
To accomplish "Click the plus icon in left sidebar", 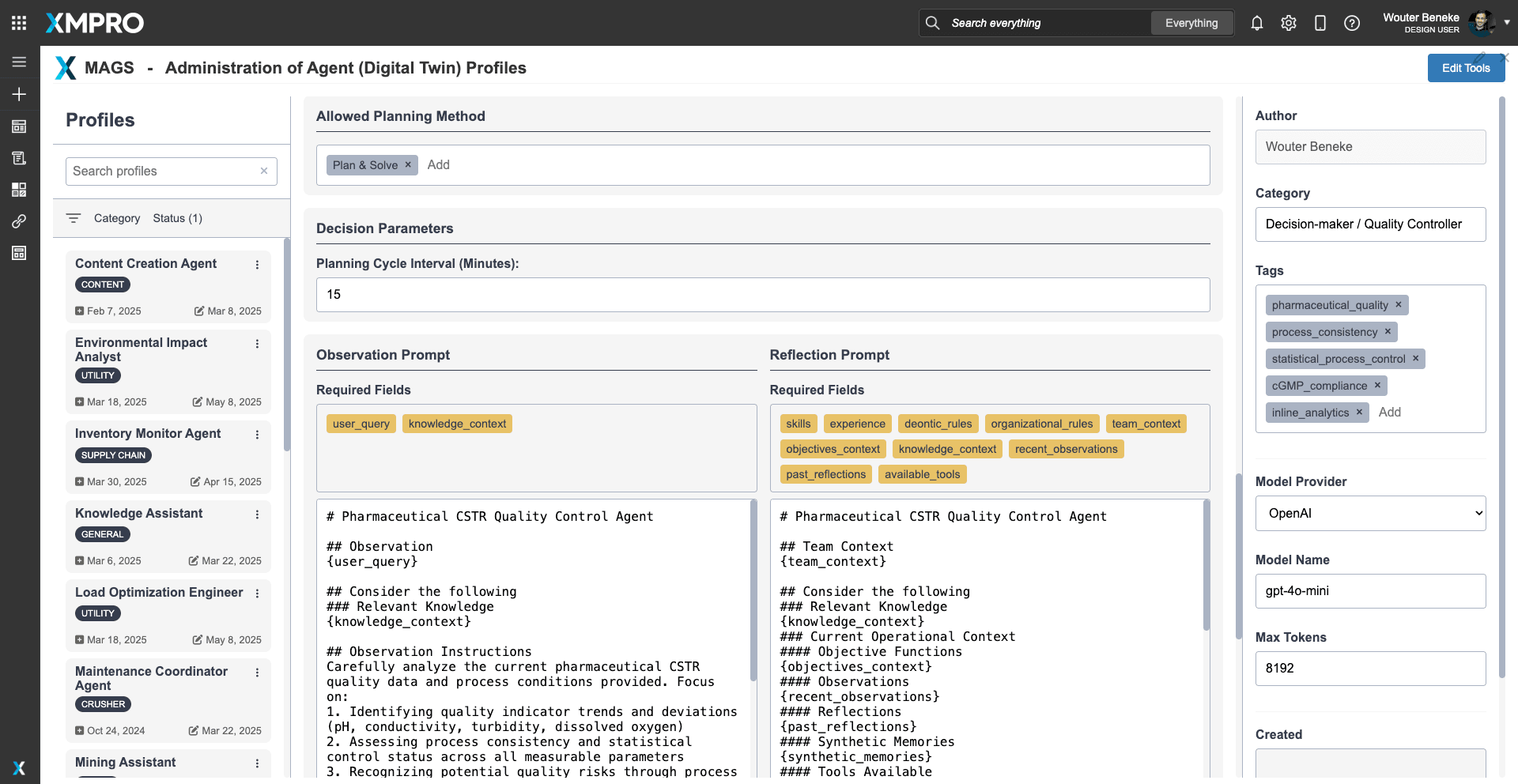I will (x=19, y=94).
